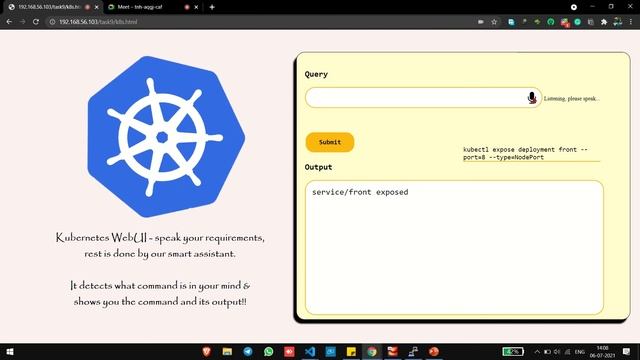Open the Chrome three-dot menu

point(631,22)
